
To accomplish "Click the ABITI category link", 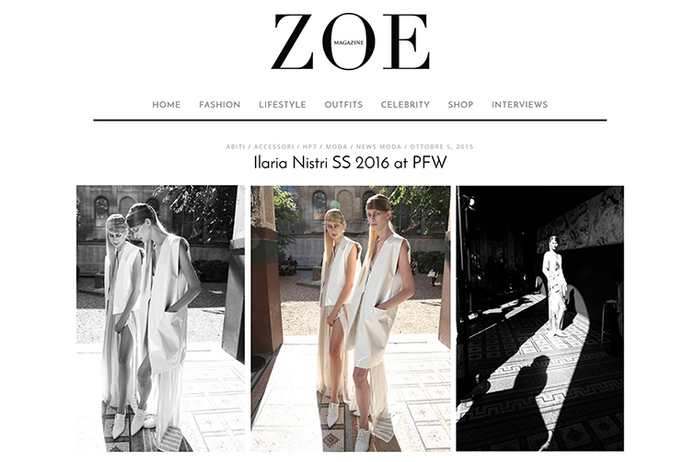I will tap(235, 146).
